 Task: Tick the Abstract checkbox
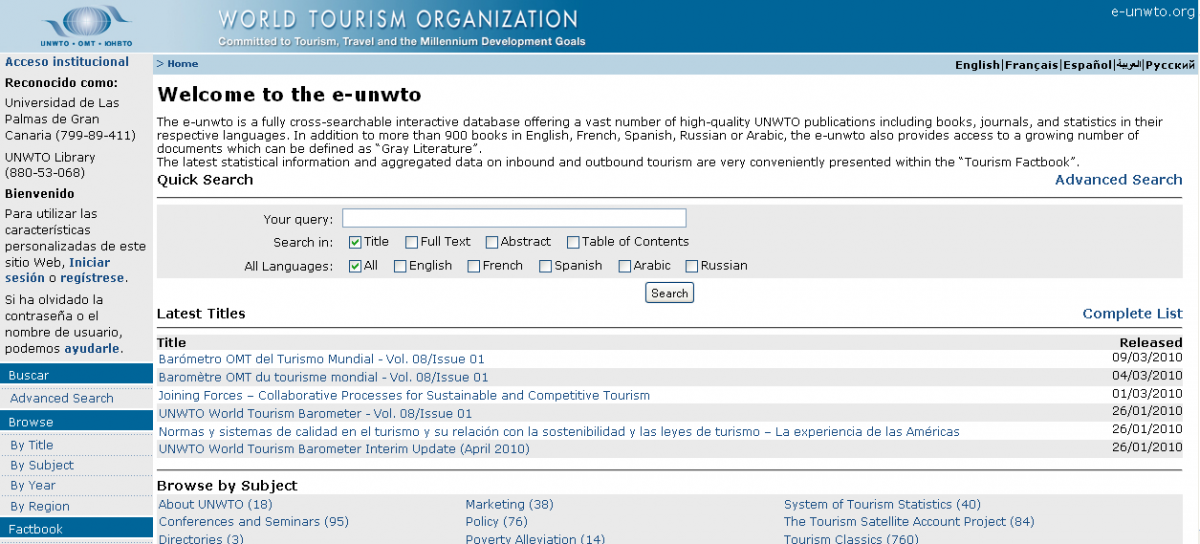[492, 242]
